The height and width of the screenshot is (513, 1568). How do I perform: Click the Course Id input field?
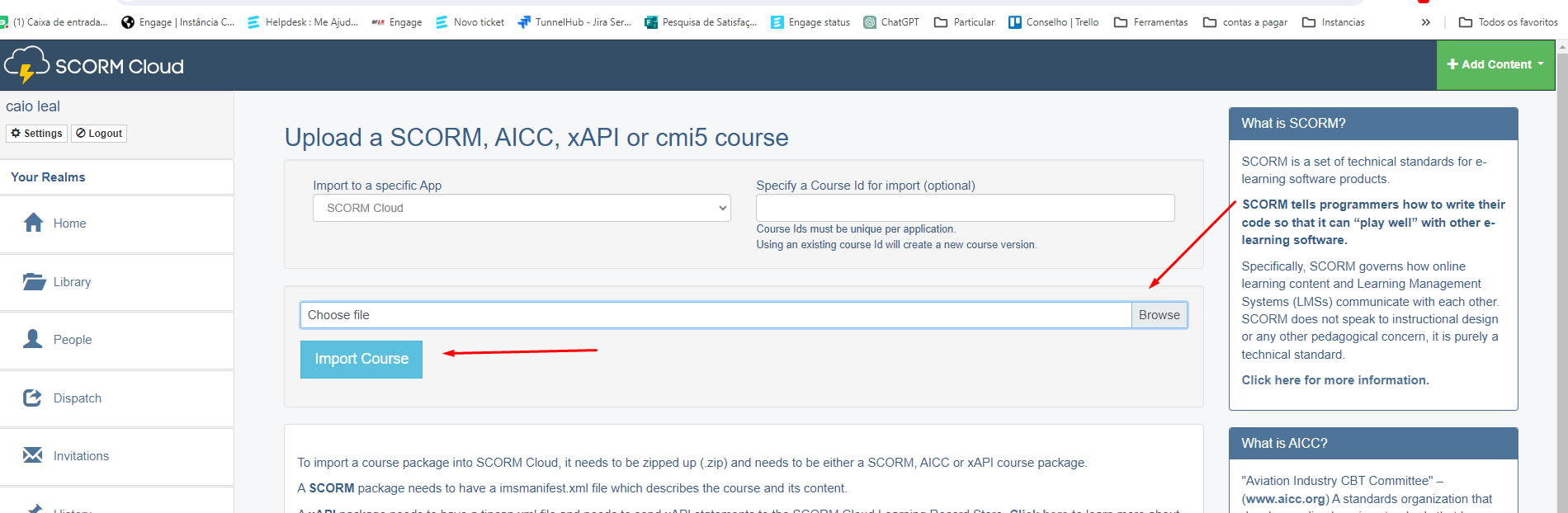coord(966,208)
